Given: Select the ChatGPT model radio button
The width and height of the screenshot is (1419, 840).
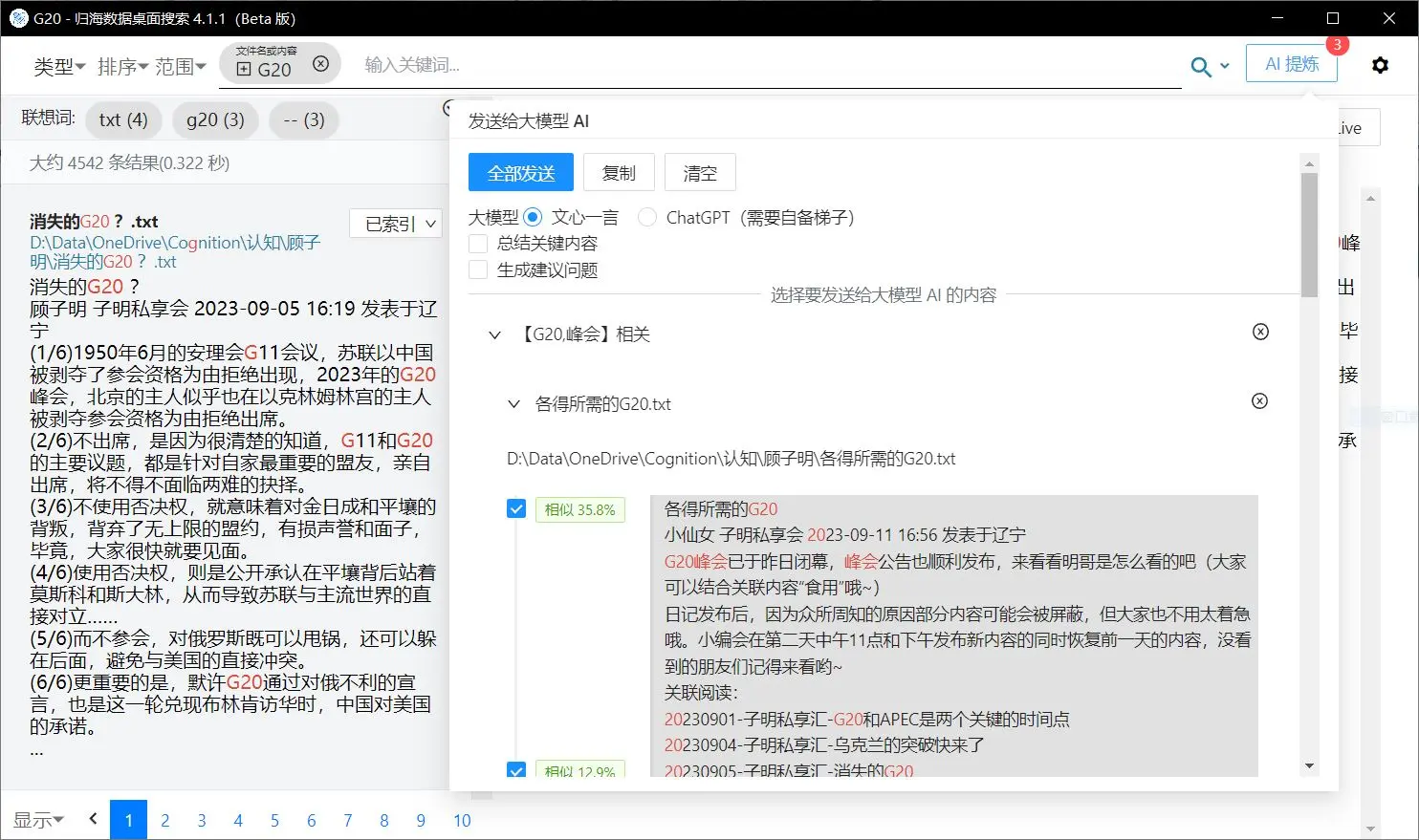Looking at the screenshot, I should click(x=647, y=217).
